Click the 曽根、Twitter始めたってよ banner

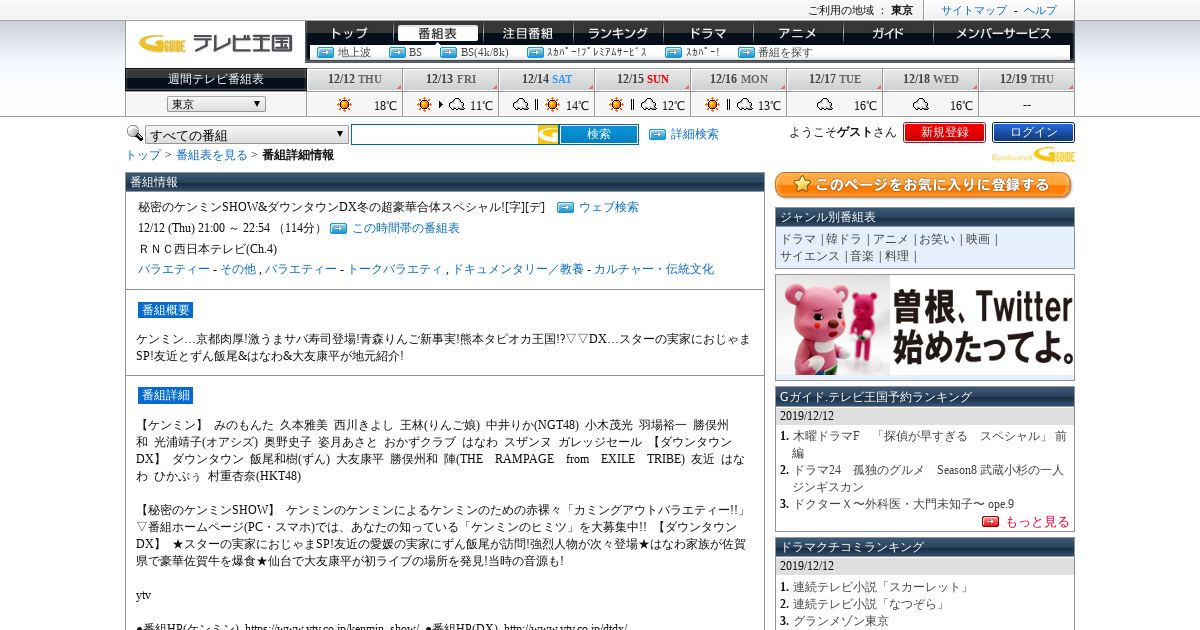tap(925, 327)
